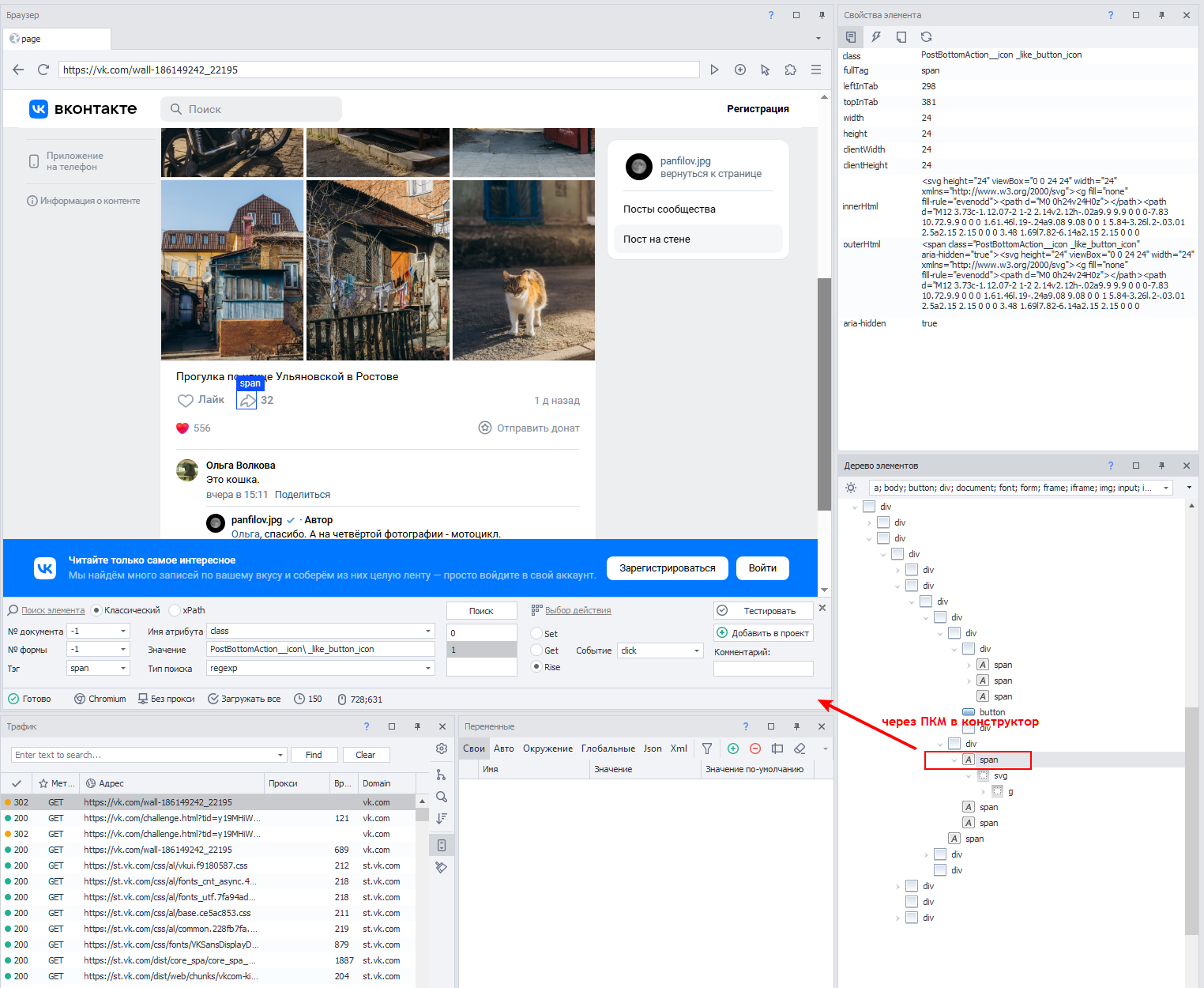This screenshot has width=1204, height=988.
Task: Click the navigate play icon beside URL
Action: click(x=714, y=70)
